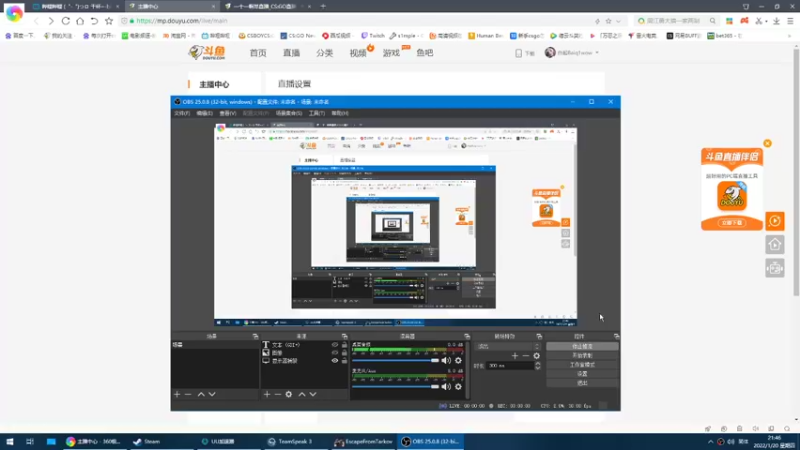Screen dimensions: 800x450
Task: Click the Stop Streaming button in OBS
Action: tap(582, 346)
